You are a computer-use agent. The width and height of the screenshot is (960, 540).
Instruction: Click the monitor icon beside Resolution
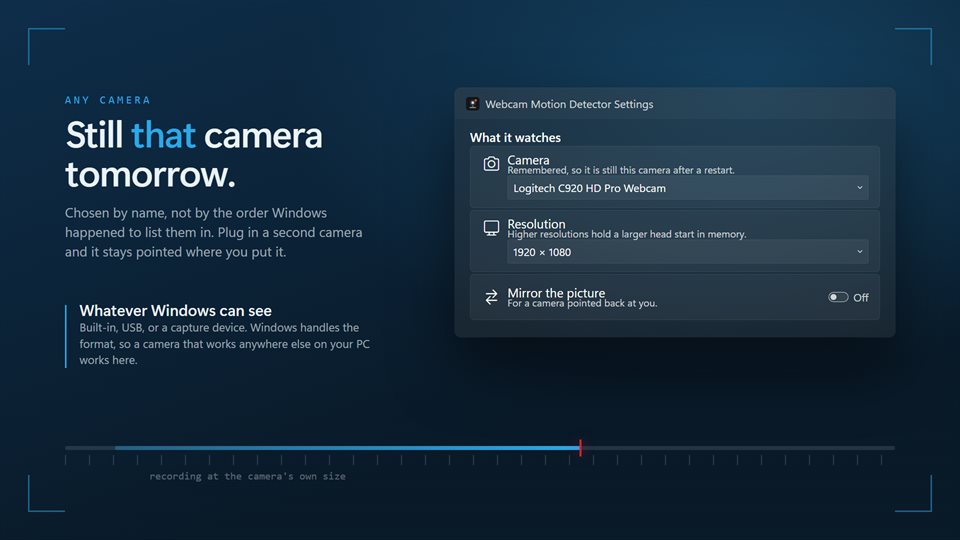(491, 228)
